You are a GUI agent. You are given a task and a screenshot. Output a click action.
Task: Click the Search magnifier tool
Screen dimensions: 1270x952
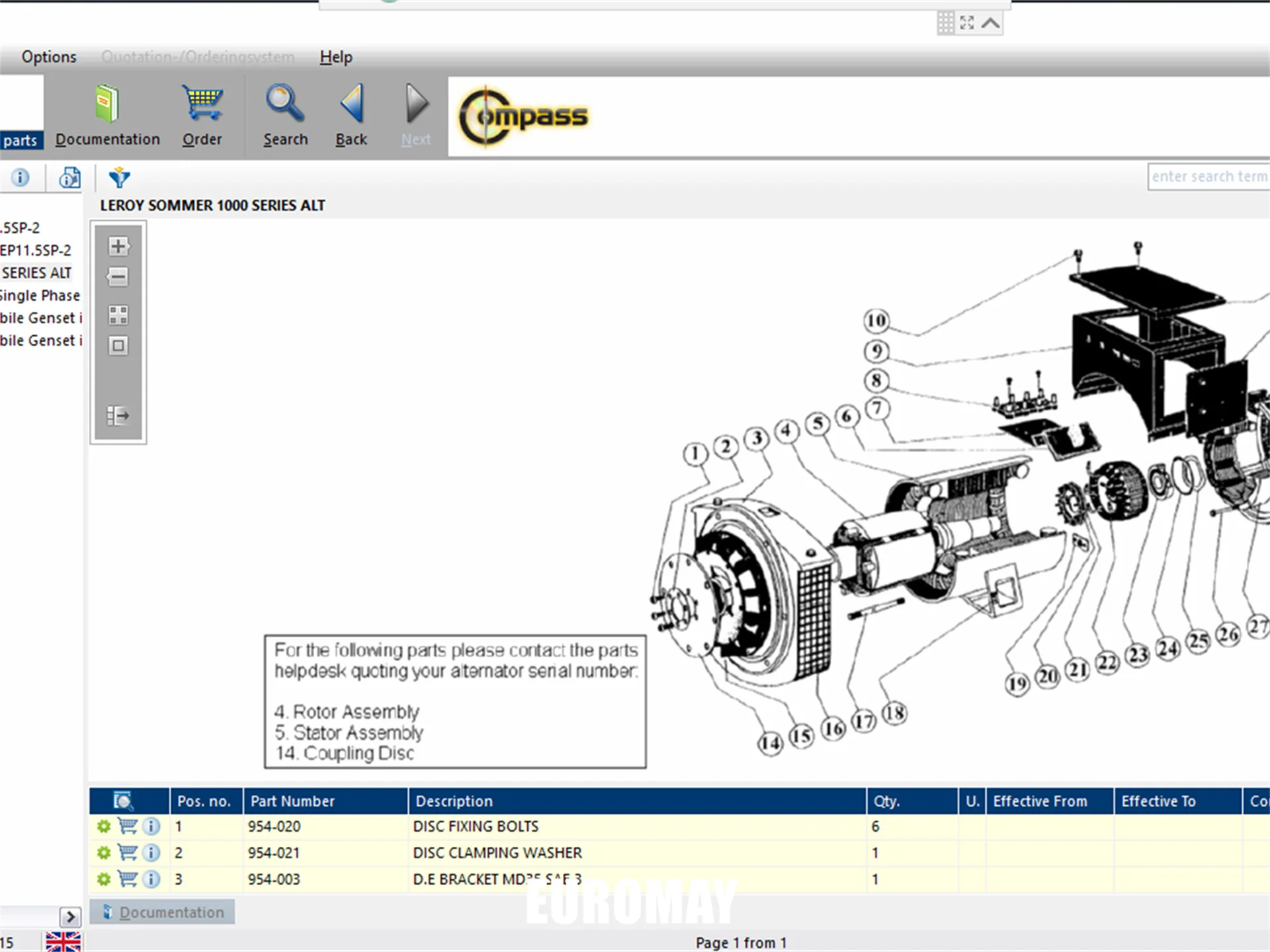285,102
